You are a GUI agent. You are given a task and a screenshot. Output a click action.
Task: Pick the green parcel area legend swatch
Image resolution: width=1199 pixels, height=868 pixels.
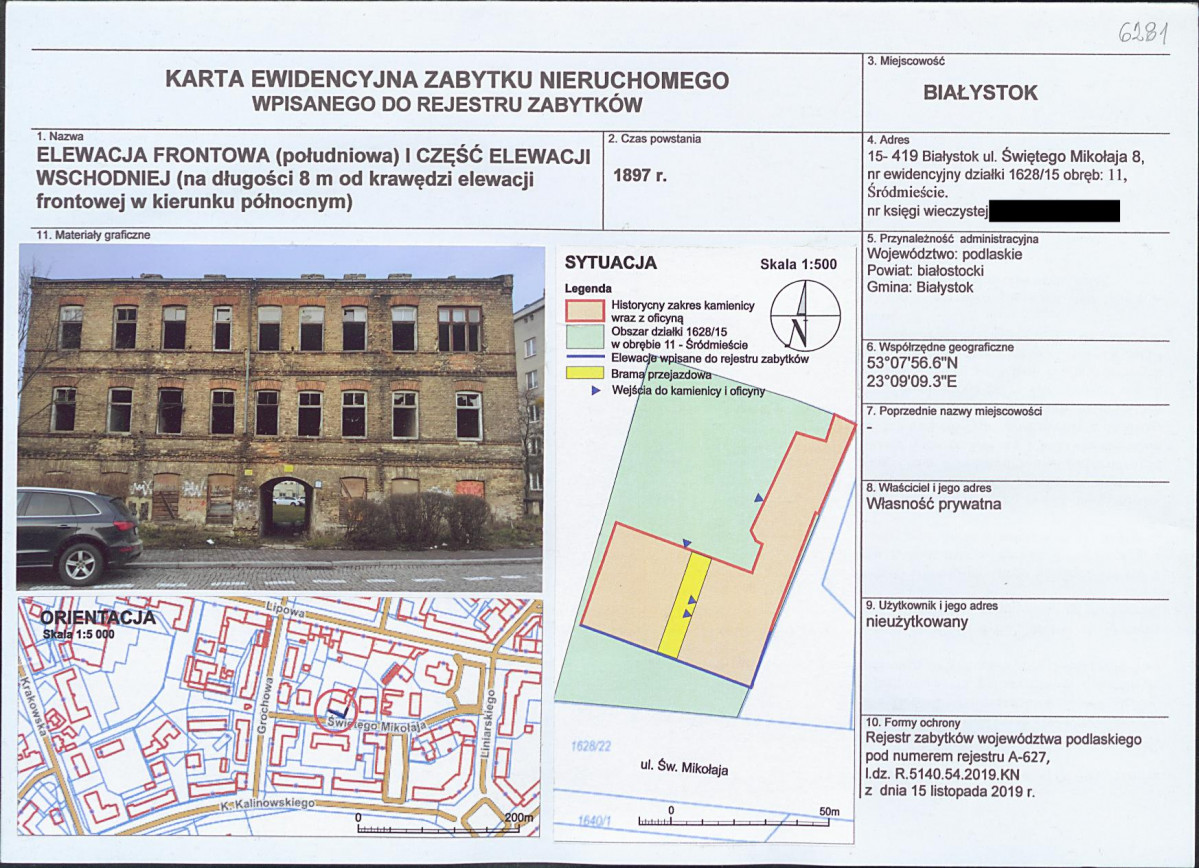tap(585, 336)
